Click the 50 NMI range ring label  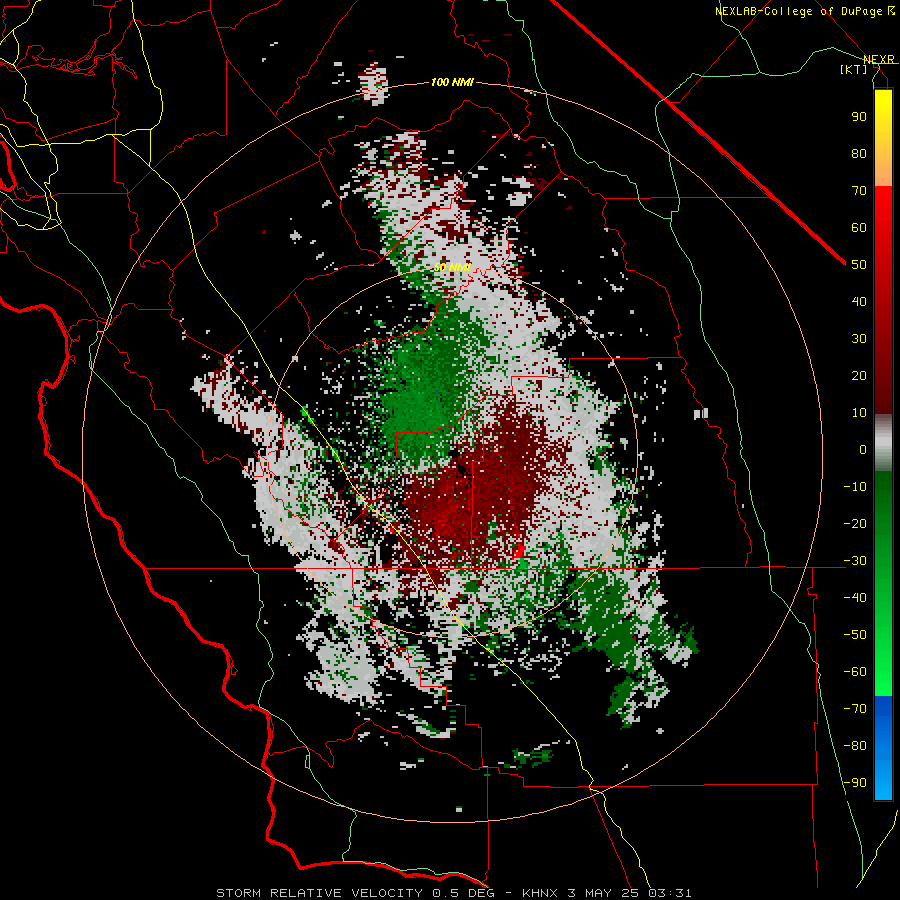[452, 268]
